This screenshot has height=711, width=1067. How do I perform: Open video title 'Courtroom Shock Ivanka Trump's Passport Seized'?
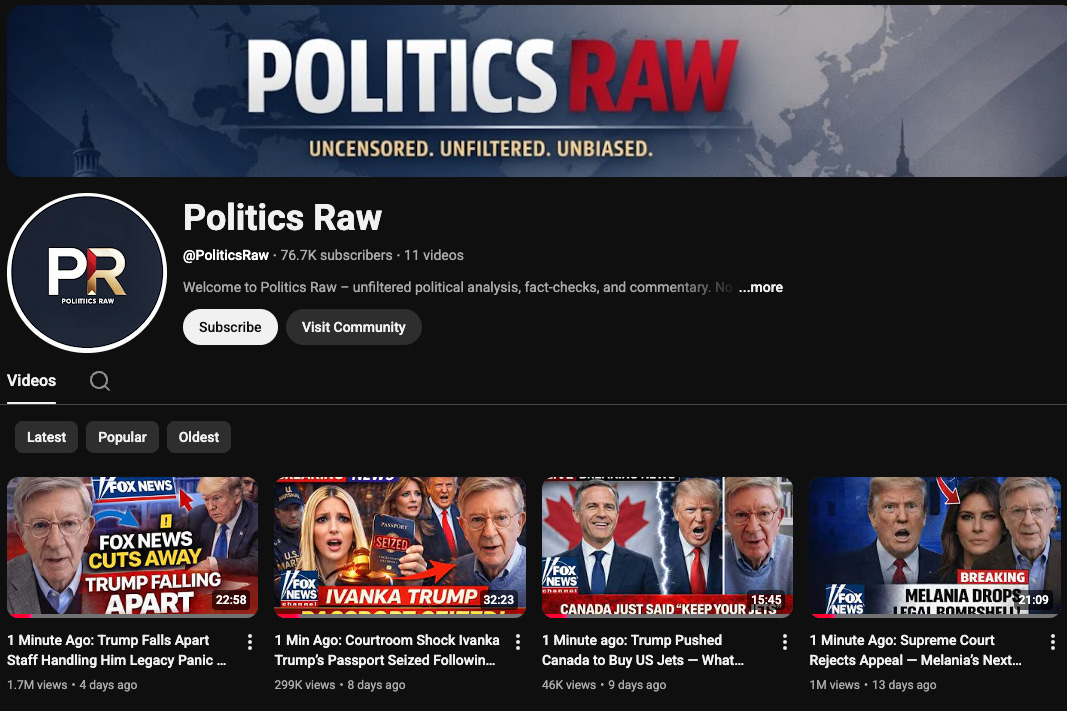[x=387, y=650]
